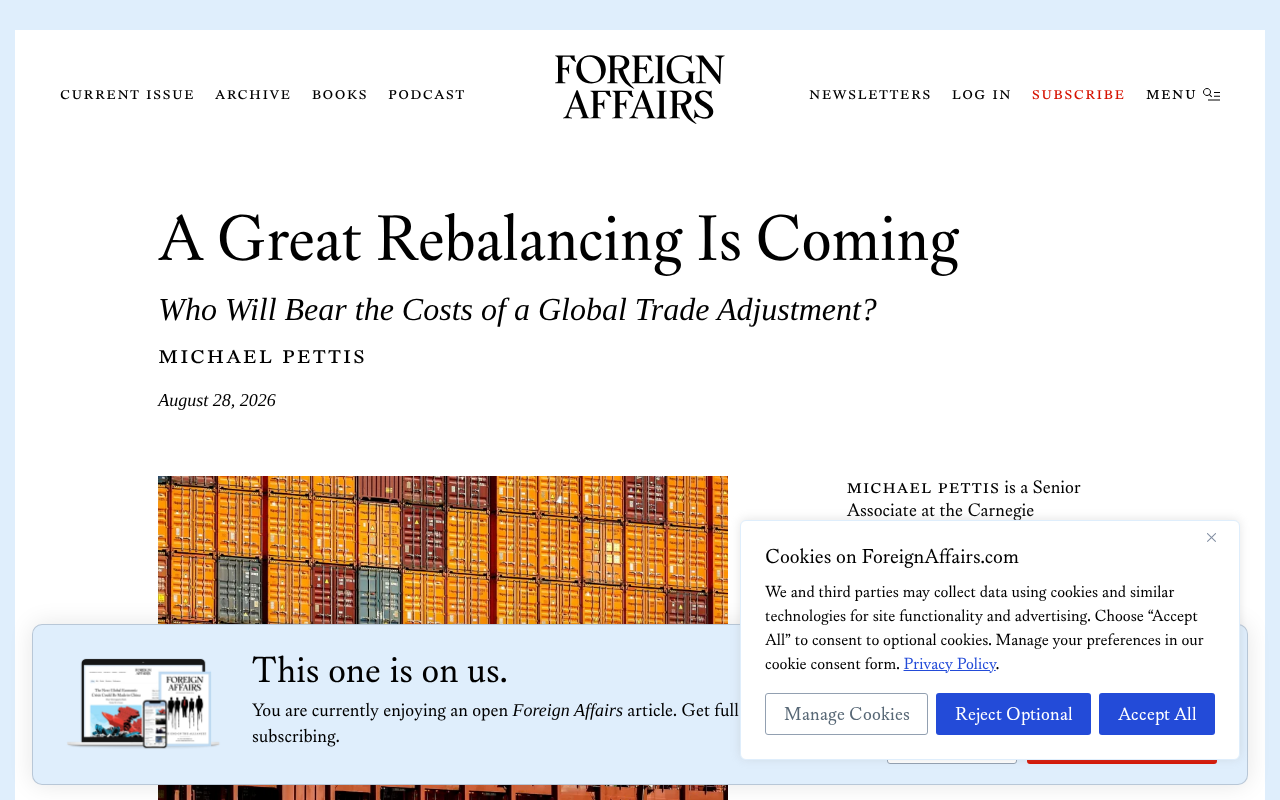Image resolution: width=1280 pixels, height=800 pixels.
Task: Click the devices promo image in banner
Action: click(x=143, y=704)
